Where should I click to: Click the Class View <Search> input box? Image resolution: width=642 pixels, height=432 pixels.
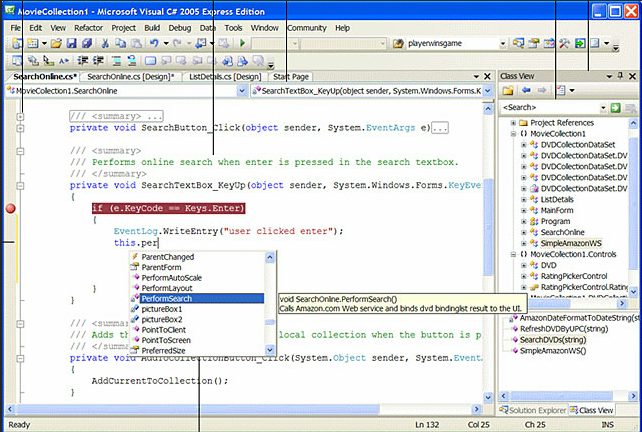coord(550,108)
